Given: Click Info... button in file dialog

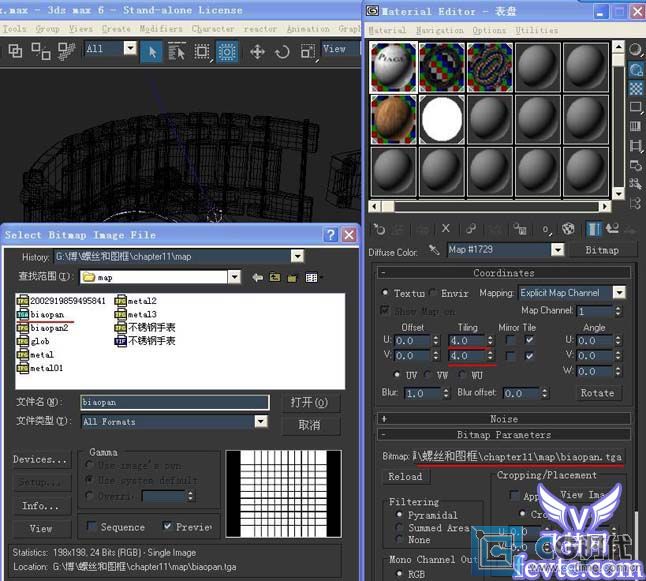Looking at the screenshot, I should [x=40, y=505].
